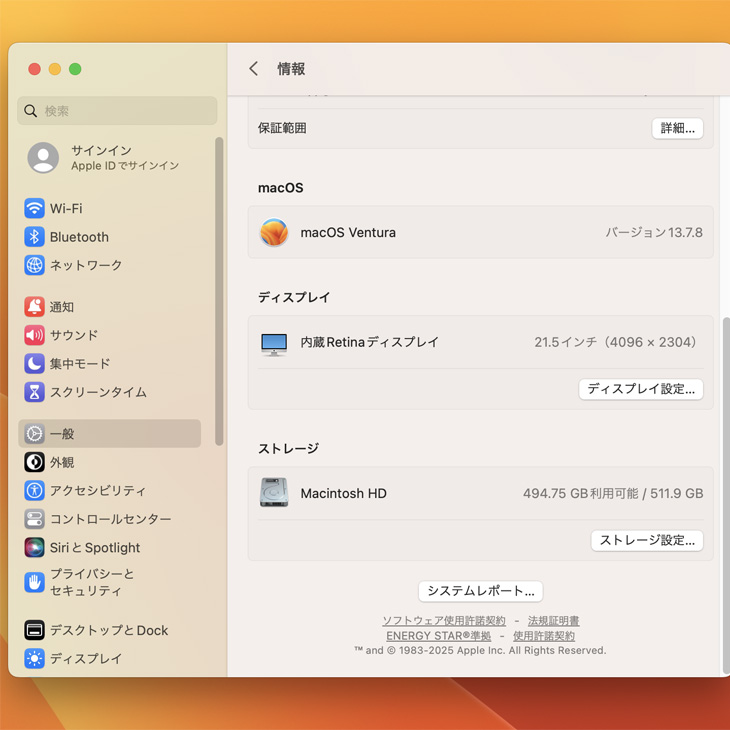
Task: Click the green zoom window button
Action: pyautogui.click(x=75, y=69)
